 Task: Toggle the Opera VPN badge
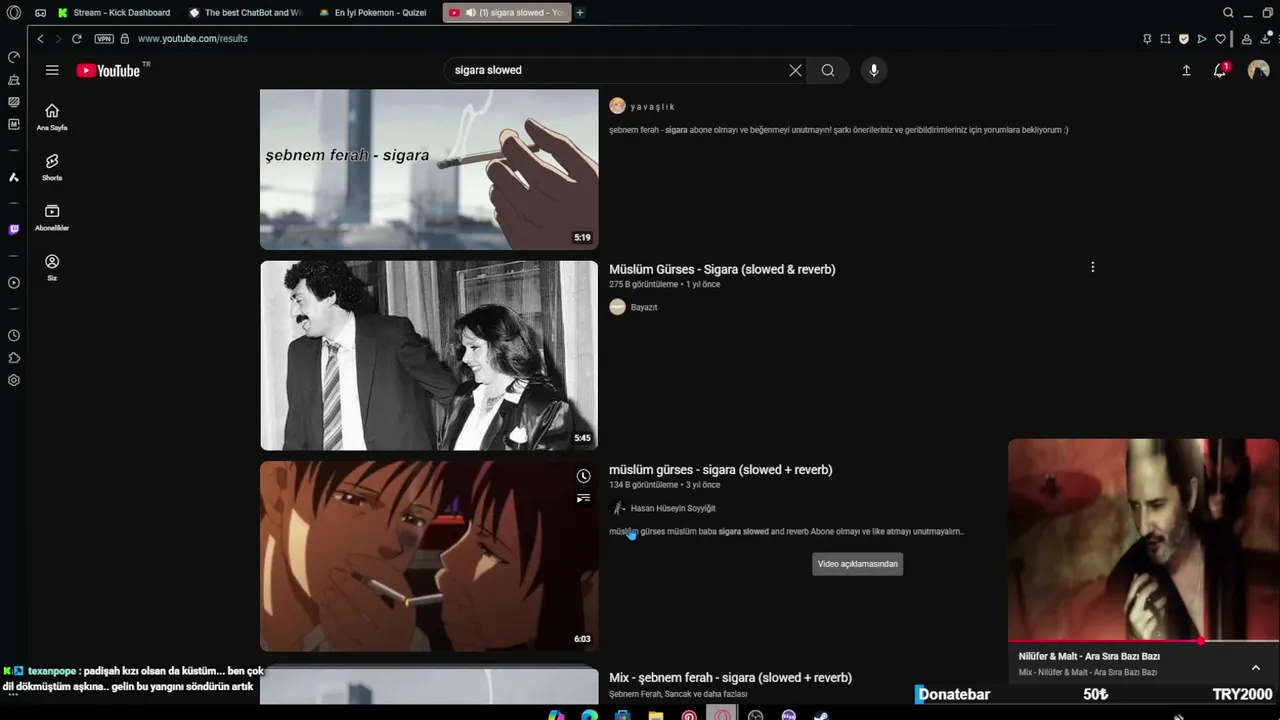[x=104, y=38]
